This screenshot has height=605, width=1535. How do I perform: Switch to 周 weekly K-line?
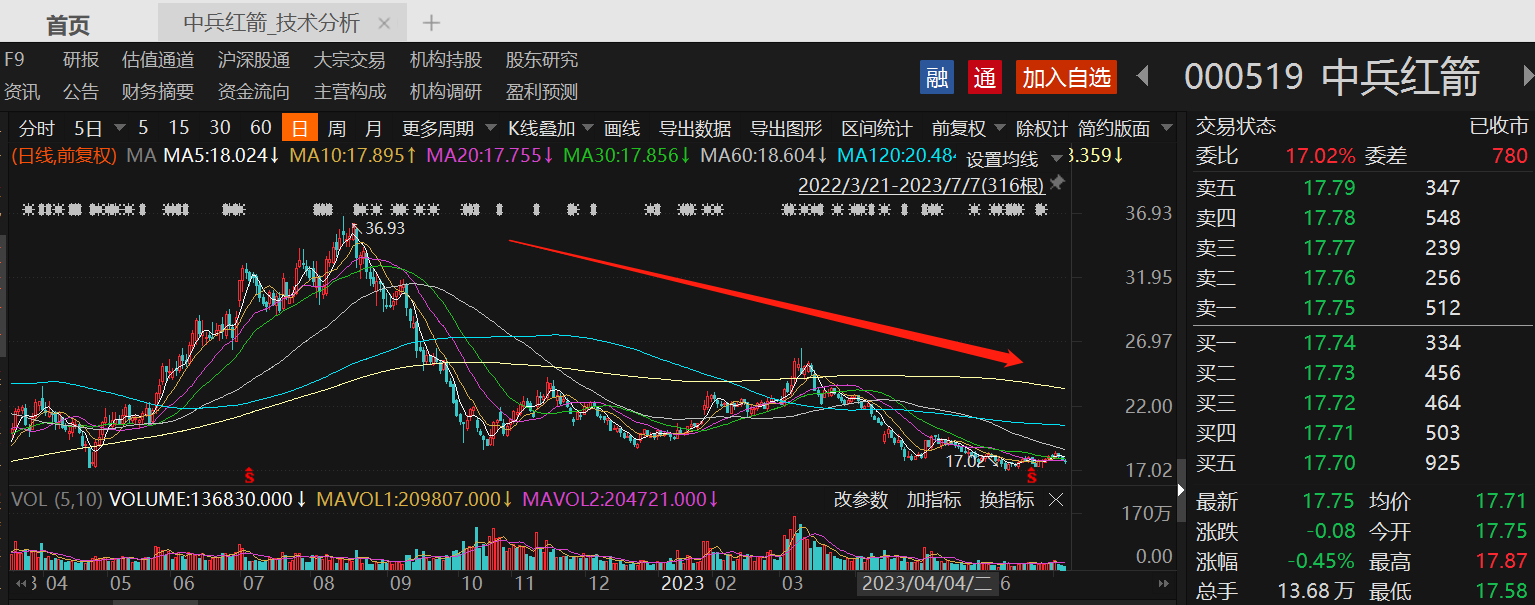pyautogui.click(x=337, y=128)
